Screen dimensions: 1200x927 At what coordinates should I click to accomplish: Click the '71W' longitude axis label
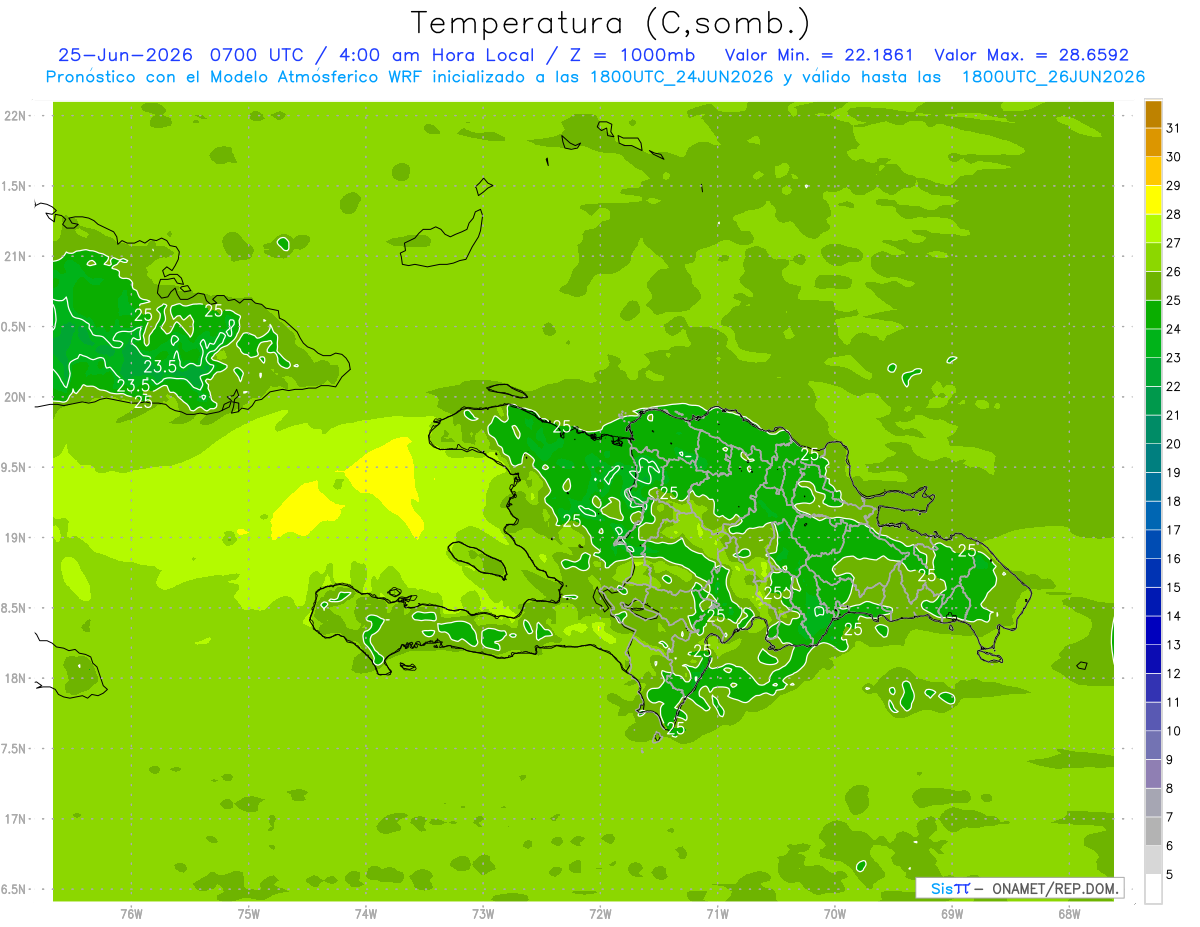pyautogui.click(x=717, y=914)
